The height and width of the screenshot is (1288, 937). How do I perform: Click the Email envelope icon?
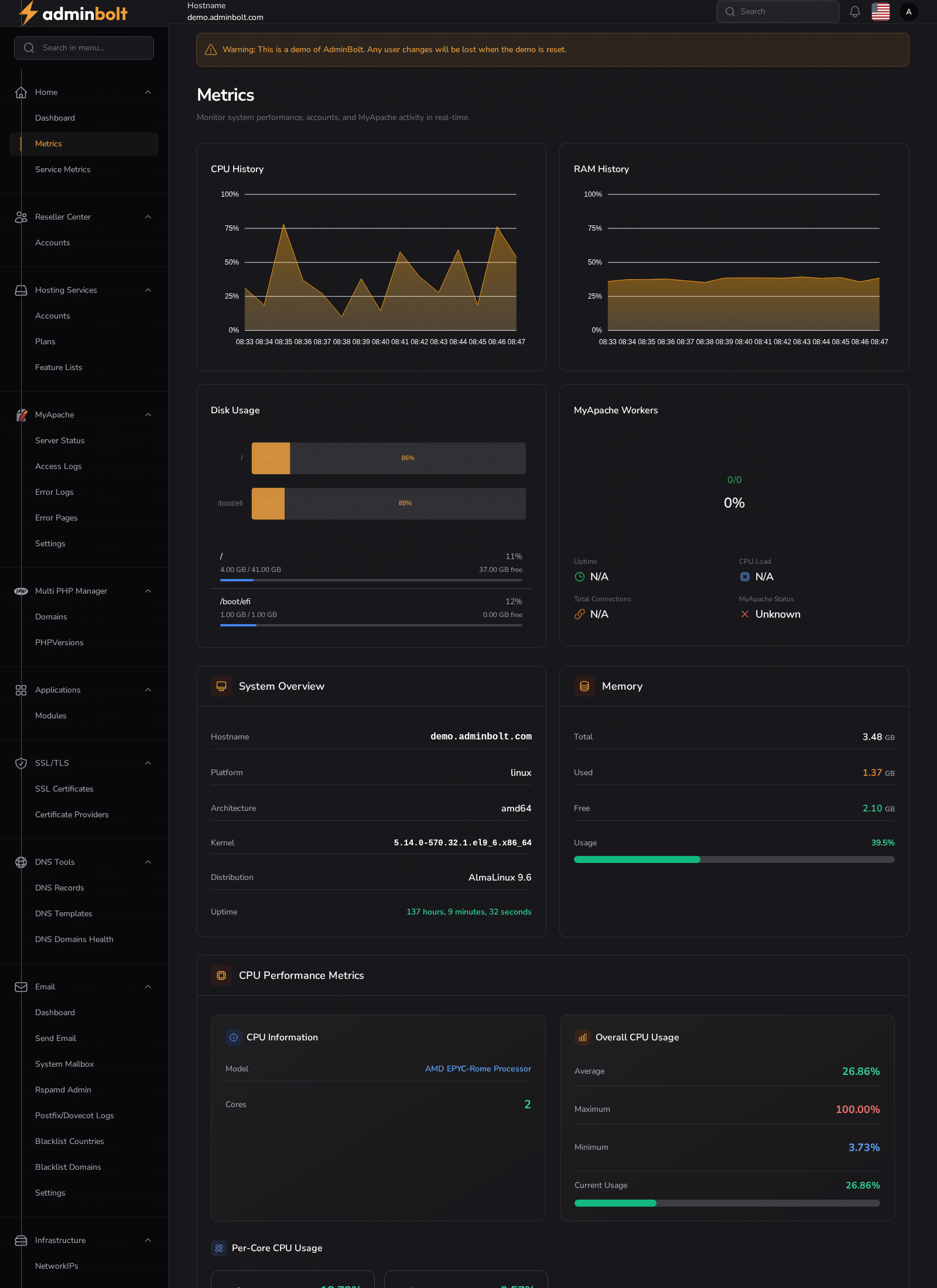point(21,987)
